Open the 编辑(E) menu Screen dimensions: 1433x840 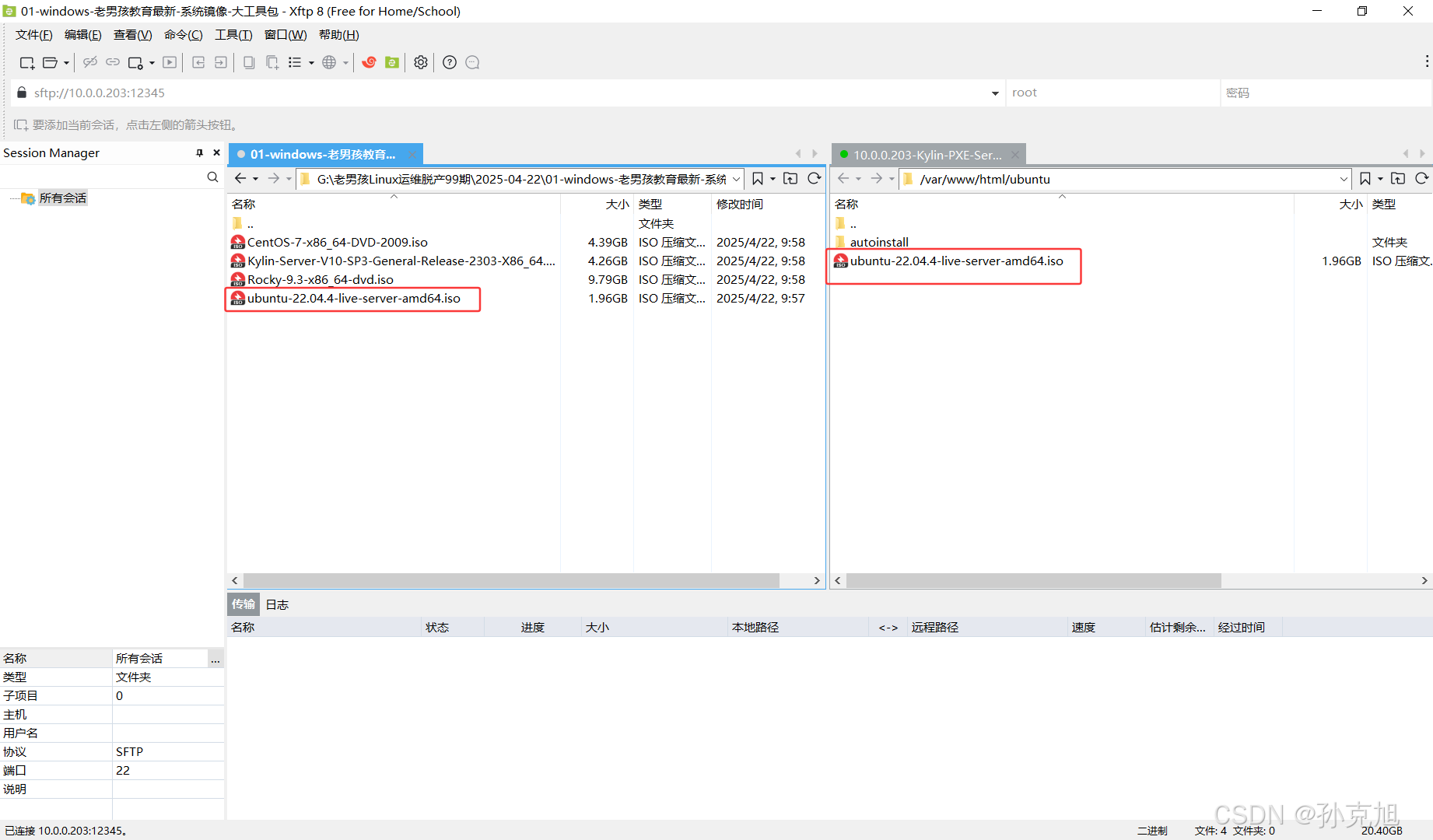[x=83, y=35]
